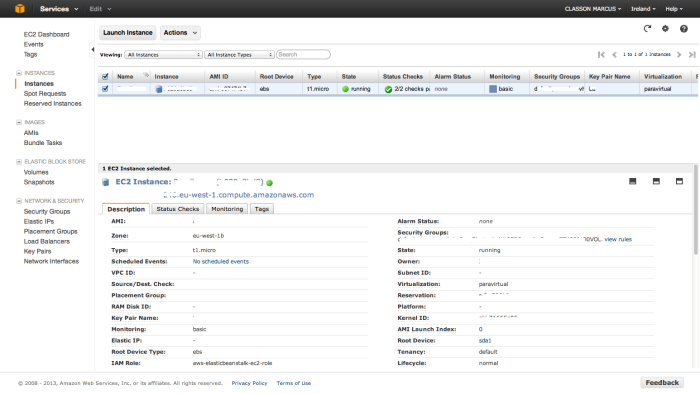700x394 pixels.
Task: Maximize the details pane layout icon
Action: point(679,181)
